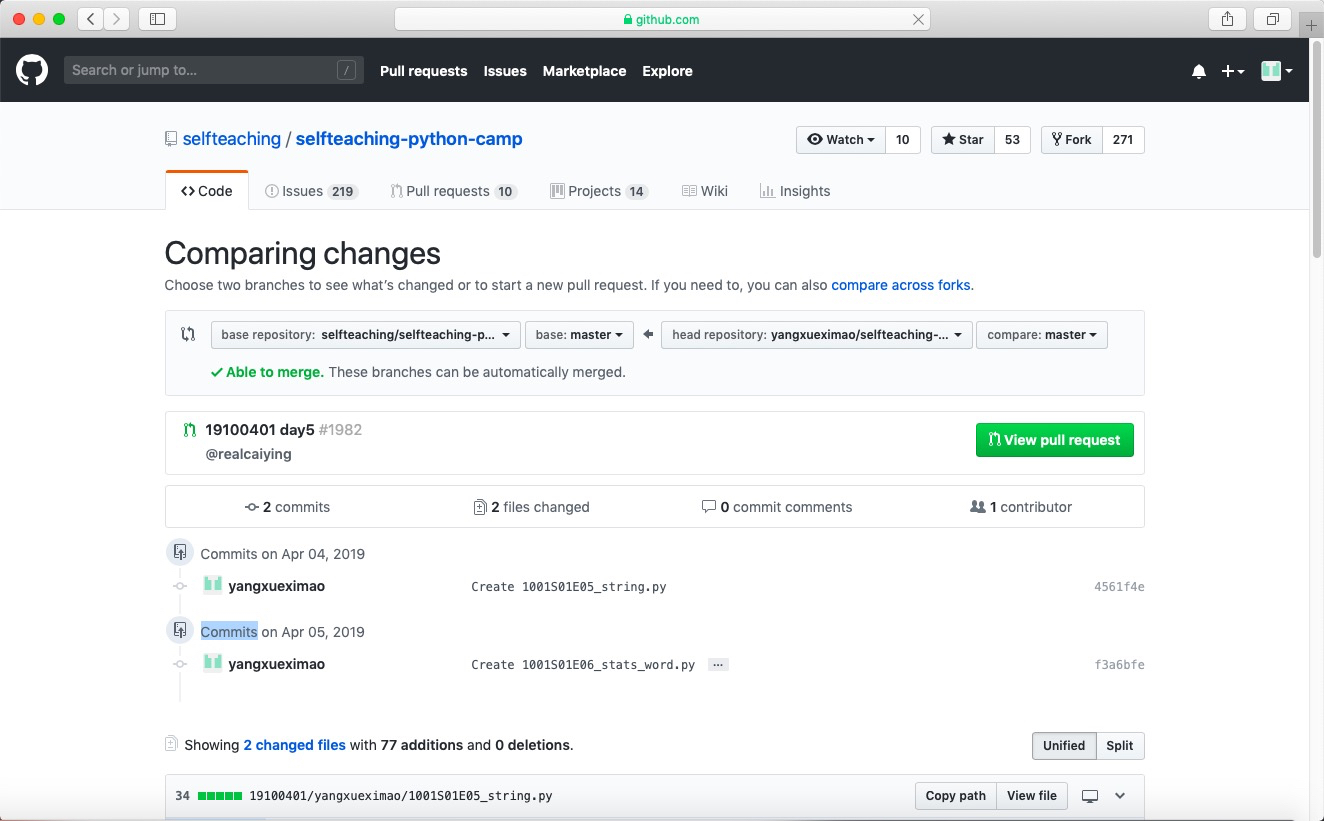Show the Safari sidebar
Viewport: 1324px width, 821px height.
click(x=157, y=19)
